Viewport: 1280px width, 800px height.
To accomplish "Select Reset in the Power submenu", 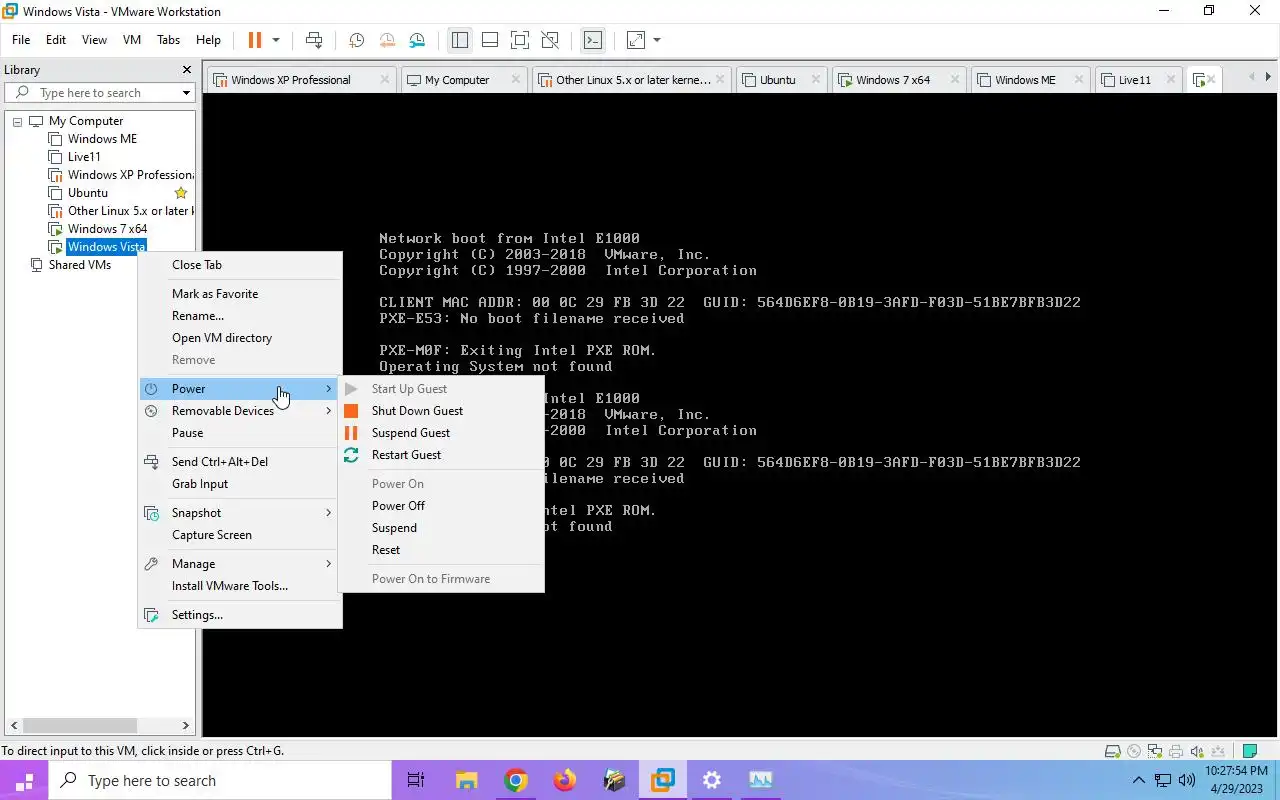I will (441, 550).
